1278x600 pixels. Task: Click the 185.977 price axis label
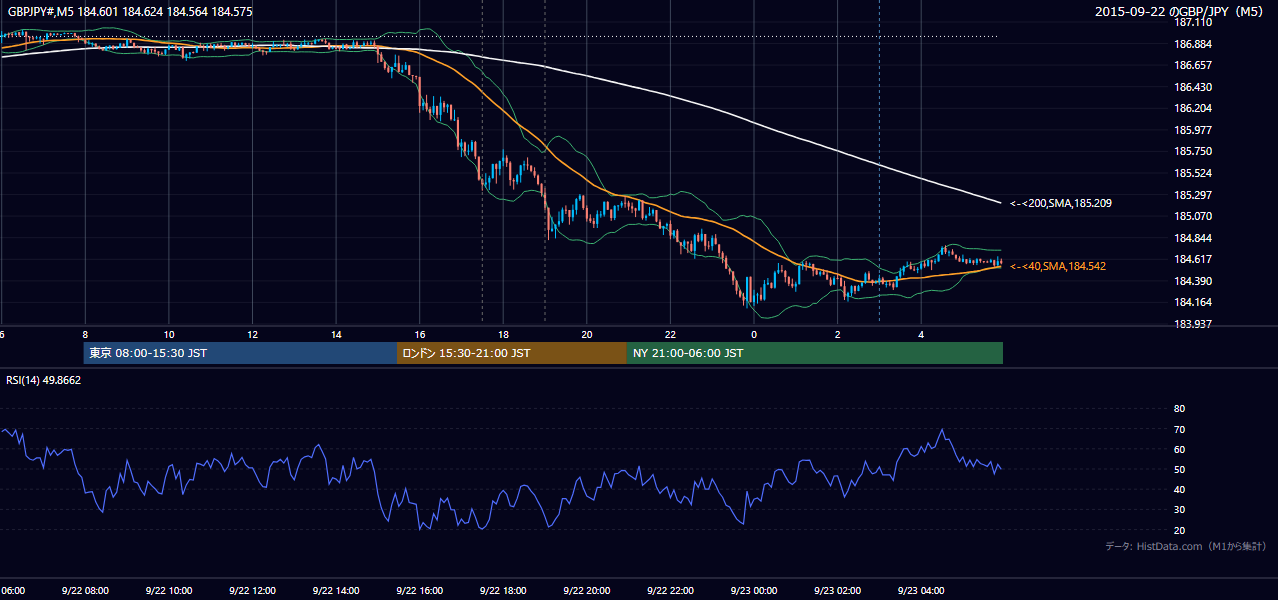(1192, 130)
